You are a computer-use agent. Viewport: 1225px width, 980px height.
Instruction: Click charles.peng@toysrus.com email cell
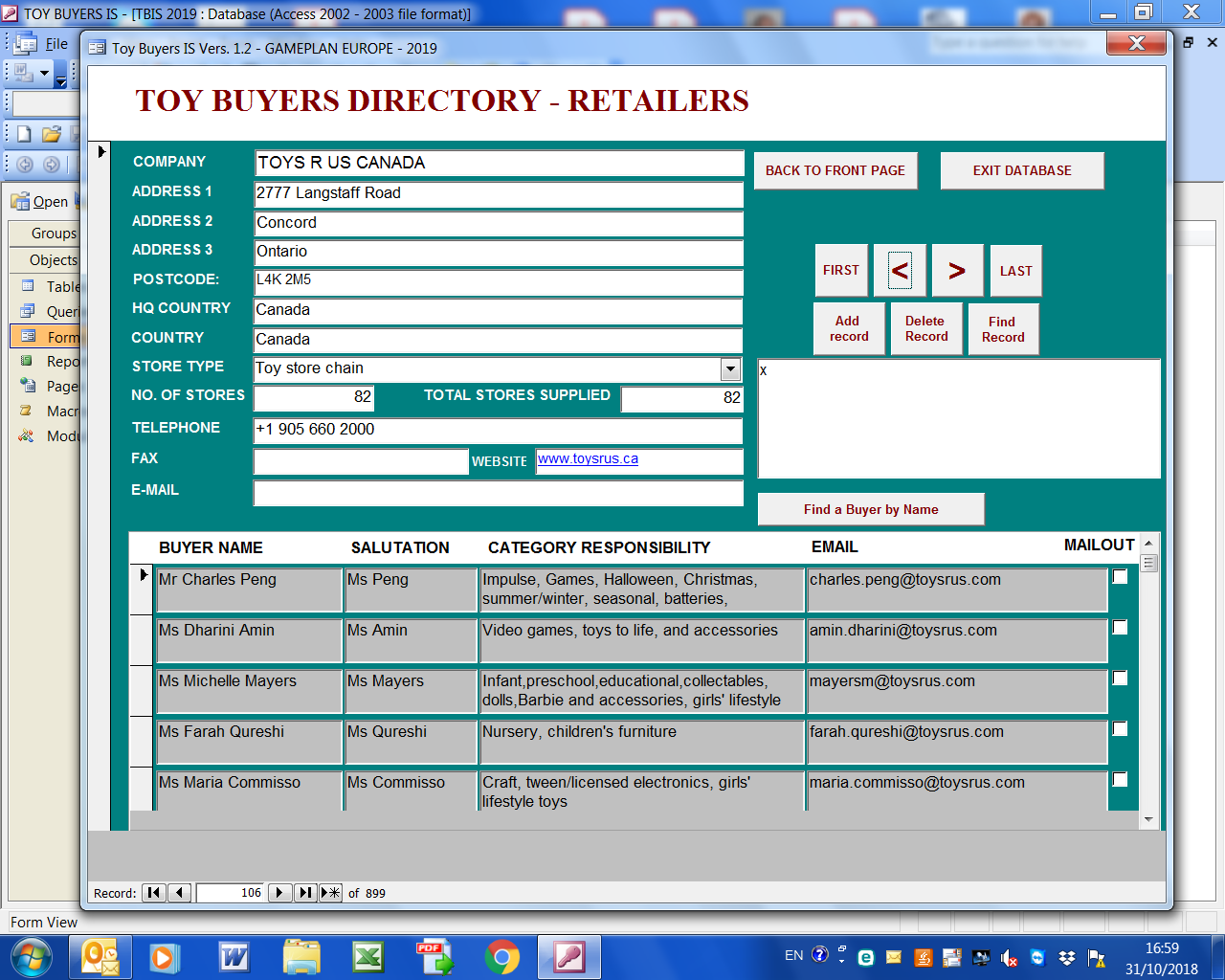click(x=957, y=590)
